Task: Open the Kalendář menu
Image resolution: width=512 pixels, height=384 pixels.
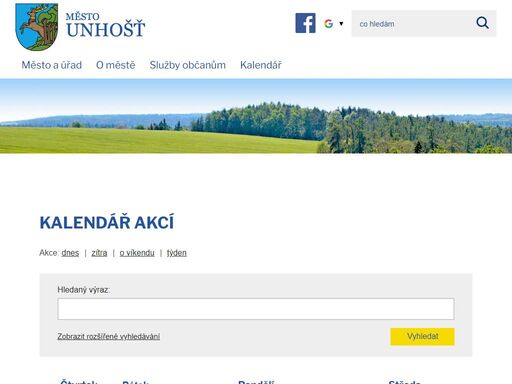Action: point(261,65)
